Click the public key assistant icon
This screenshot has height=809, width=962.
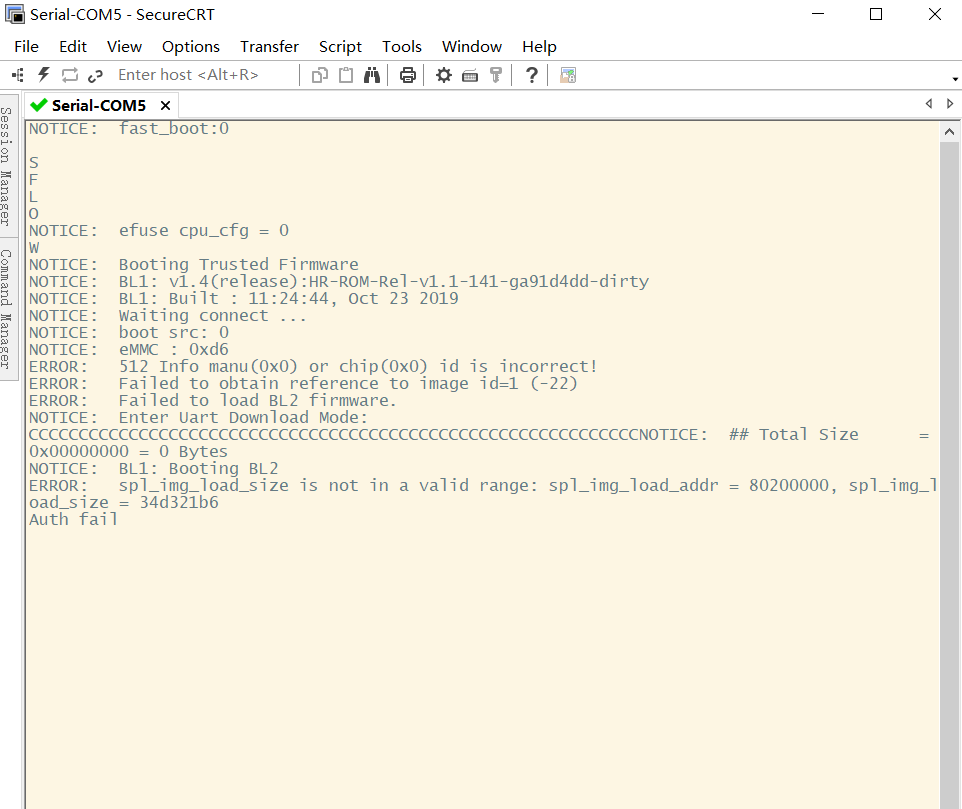[495, 75]
